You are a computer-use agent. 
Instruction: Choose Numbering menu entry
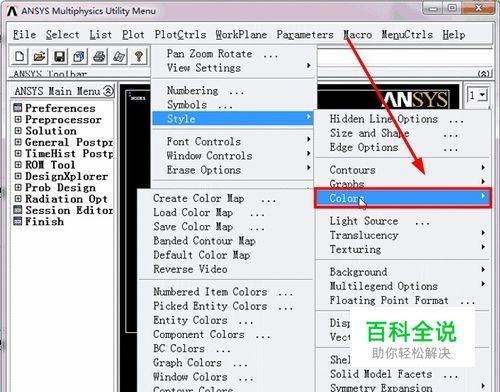pyautogui.click(x=232, y=91)
